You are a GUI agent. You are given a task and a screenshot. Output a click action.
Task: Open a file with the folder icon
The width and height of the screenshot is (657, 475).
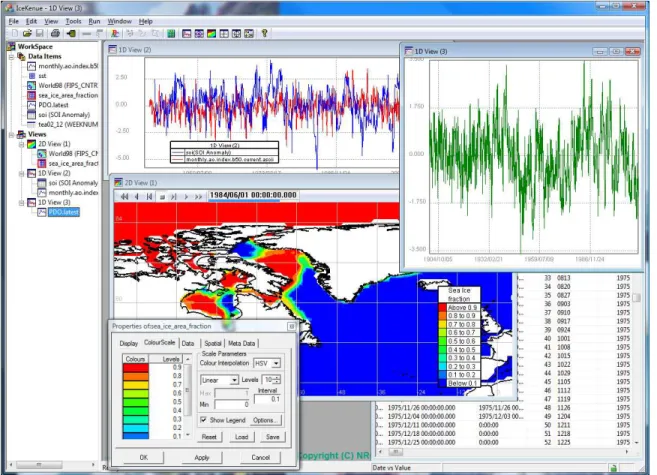27,34
